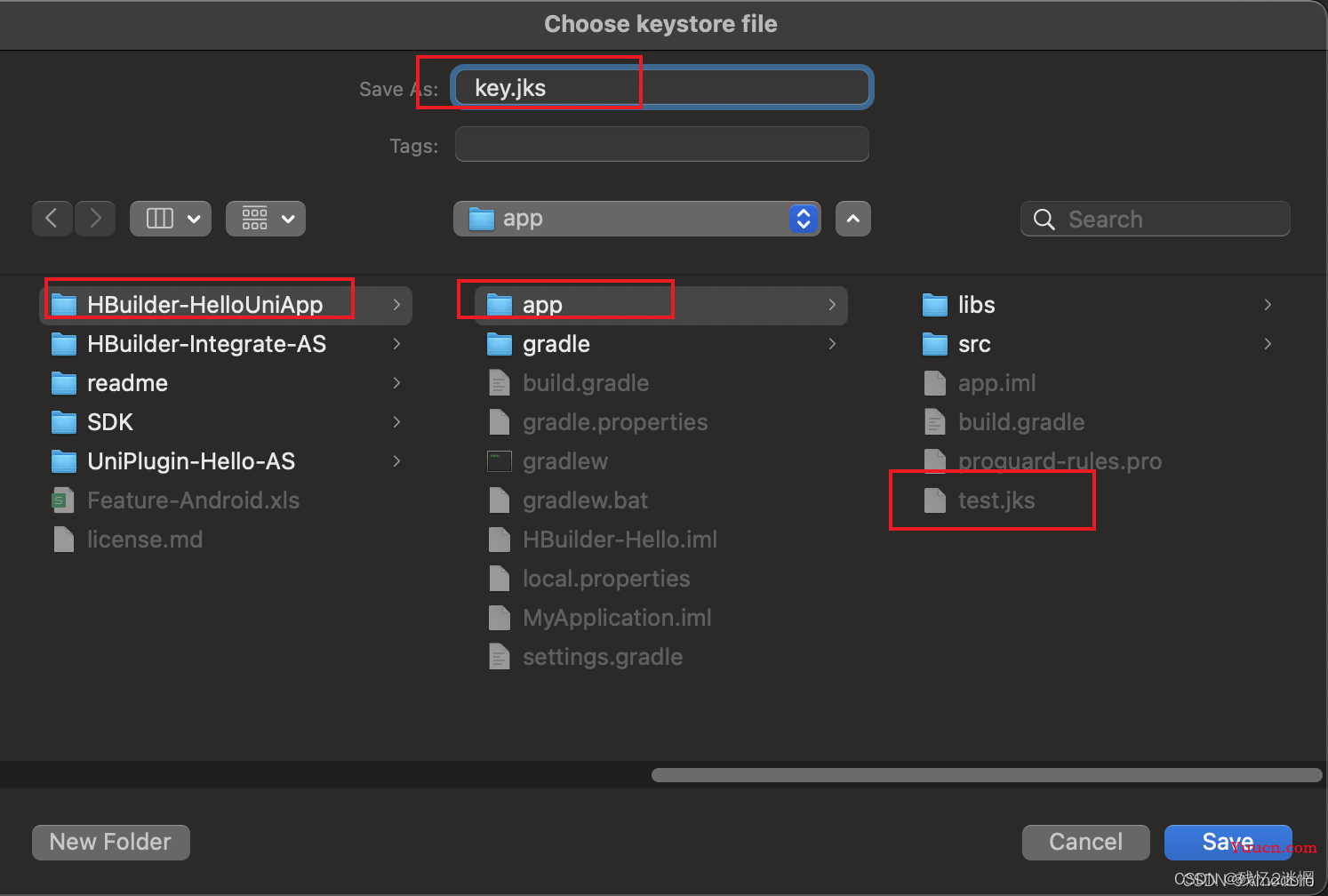Click the gradlew terminal file icon

[x=500, y=461]
